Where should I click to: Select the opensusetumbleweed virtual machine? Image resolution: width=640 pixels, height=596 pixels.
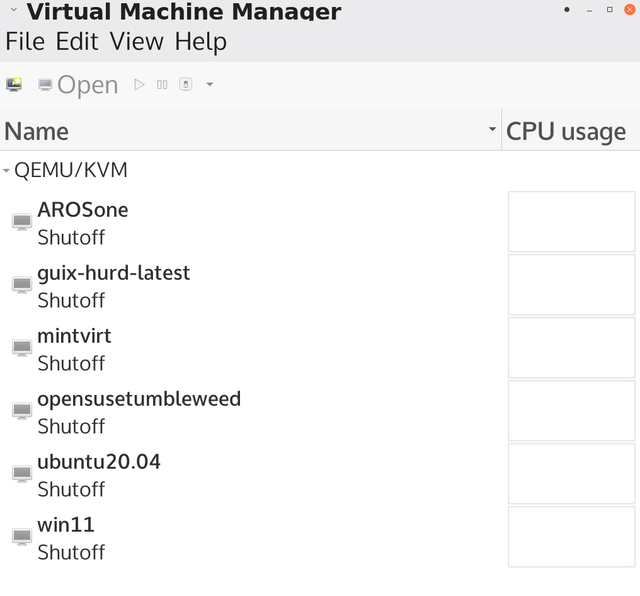(x=320, y=411)
